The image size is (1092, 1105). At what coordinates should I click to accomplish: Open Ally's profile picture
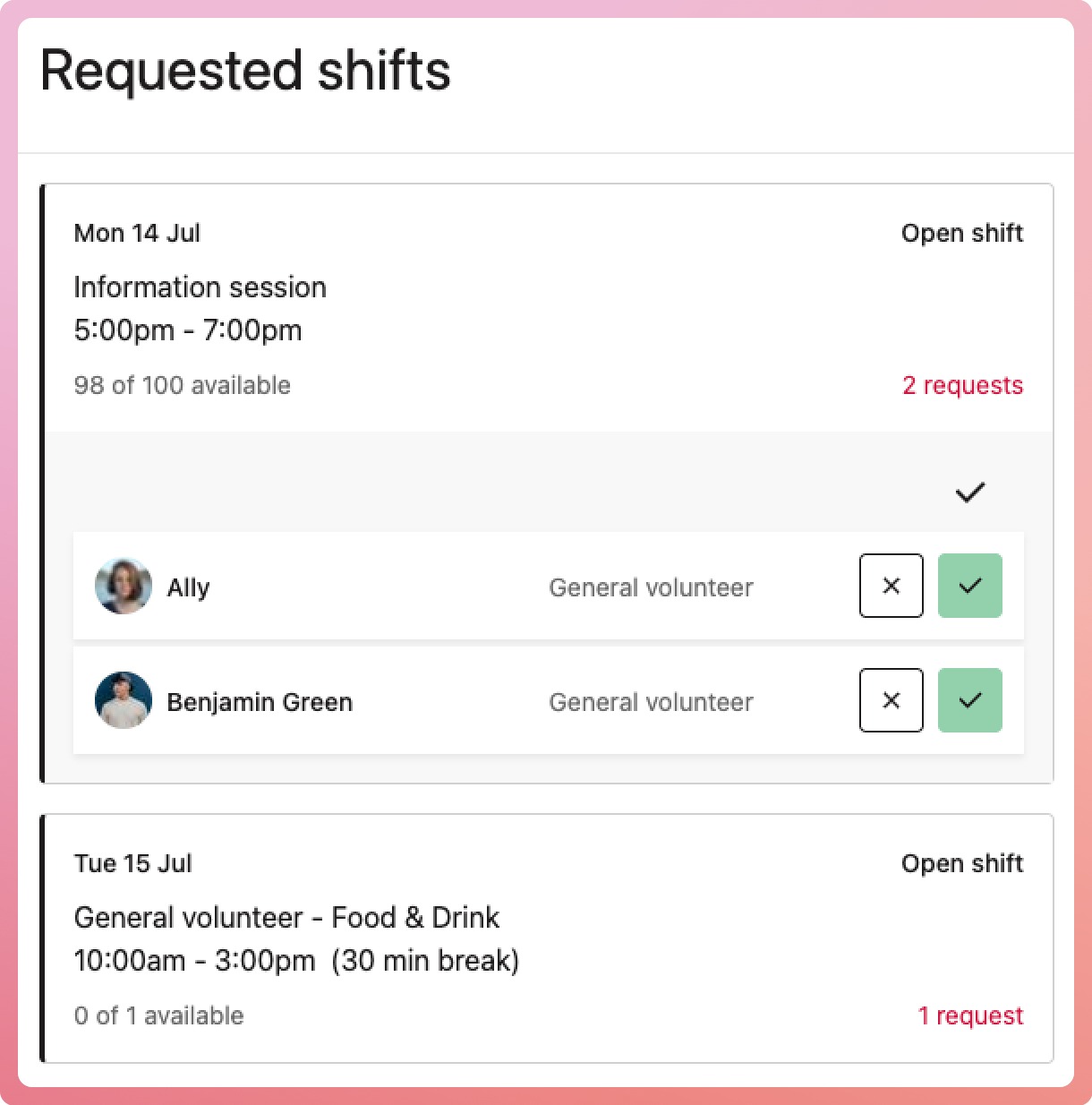click(x=124, y=587)
